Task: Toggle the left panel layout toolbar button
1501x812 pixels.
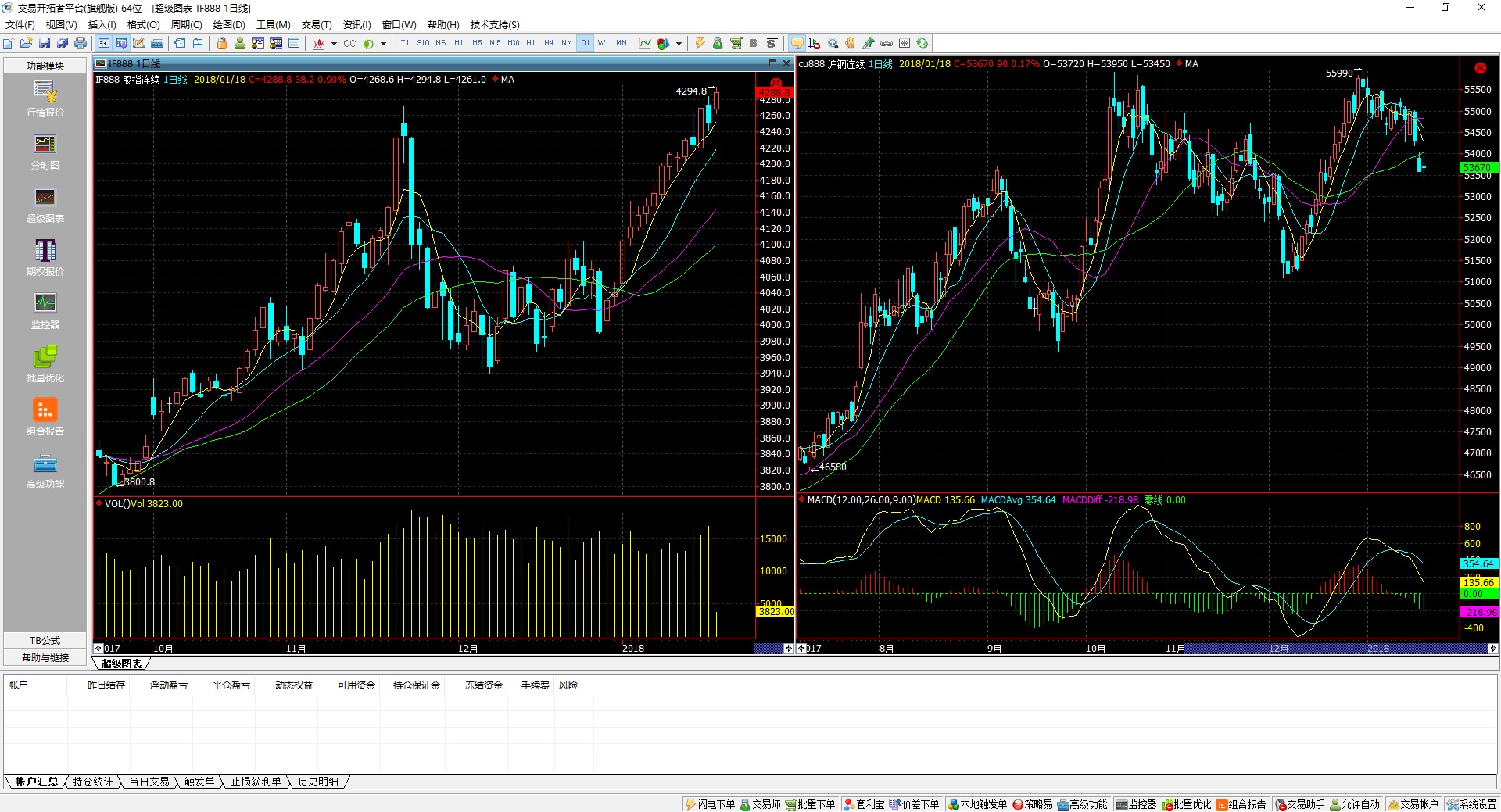Action: pyautogui.click(x=103, y=43)
